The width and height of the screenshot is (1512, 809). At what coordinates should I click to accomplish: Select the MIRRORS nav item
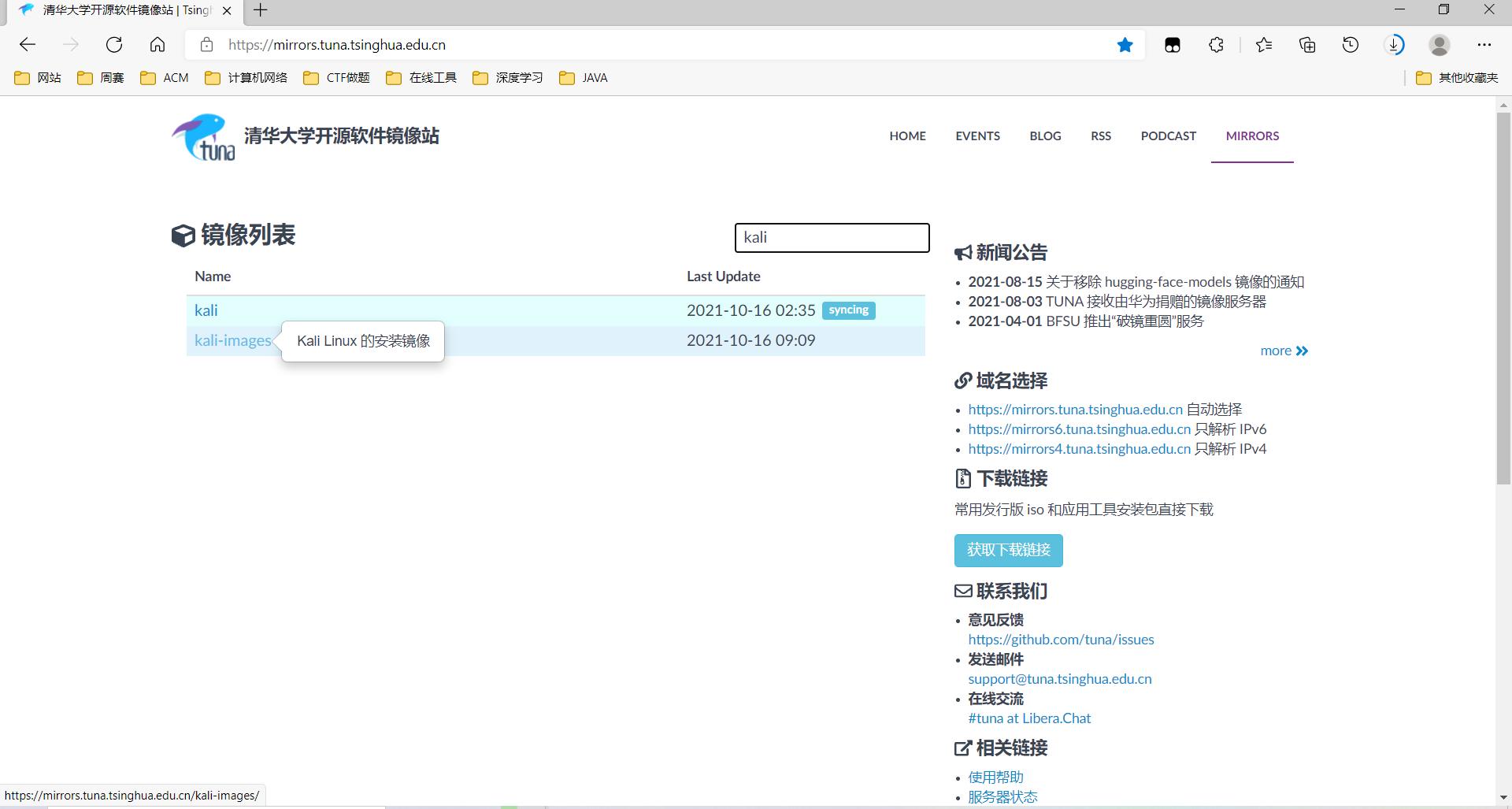coord(1252,135)
